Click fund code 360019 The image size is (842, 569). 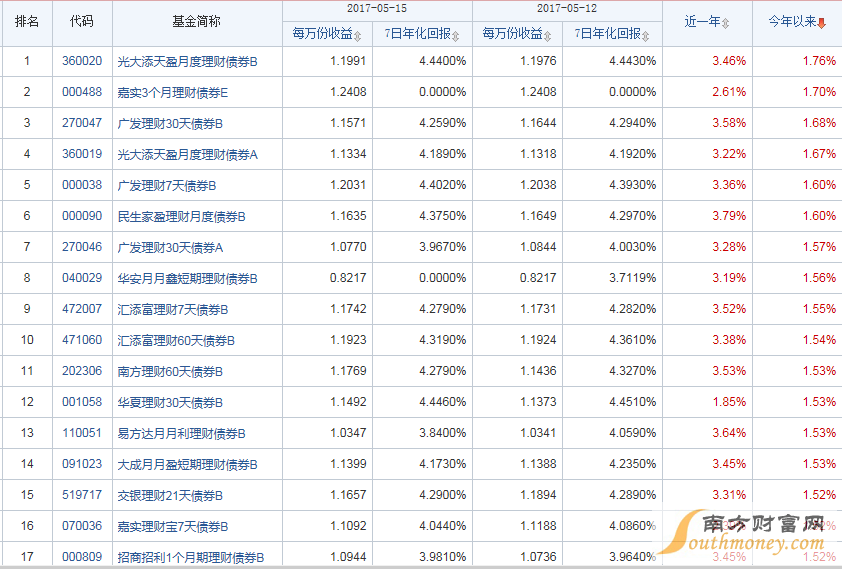(82, 154)
